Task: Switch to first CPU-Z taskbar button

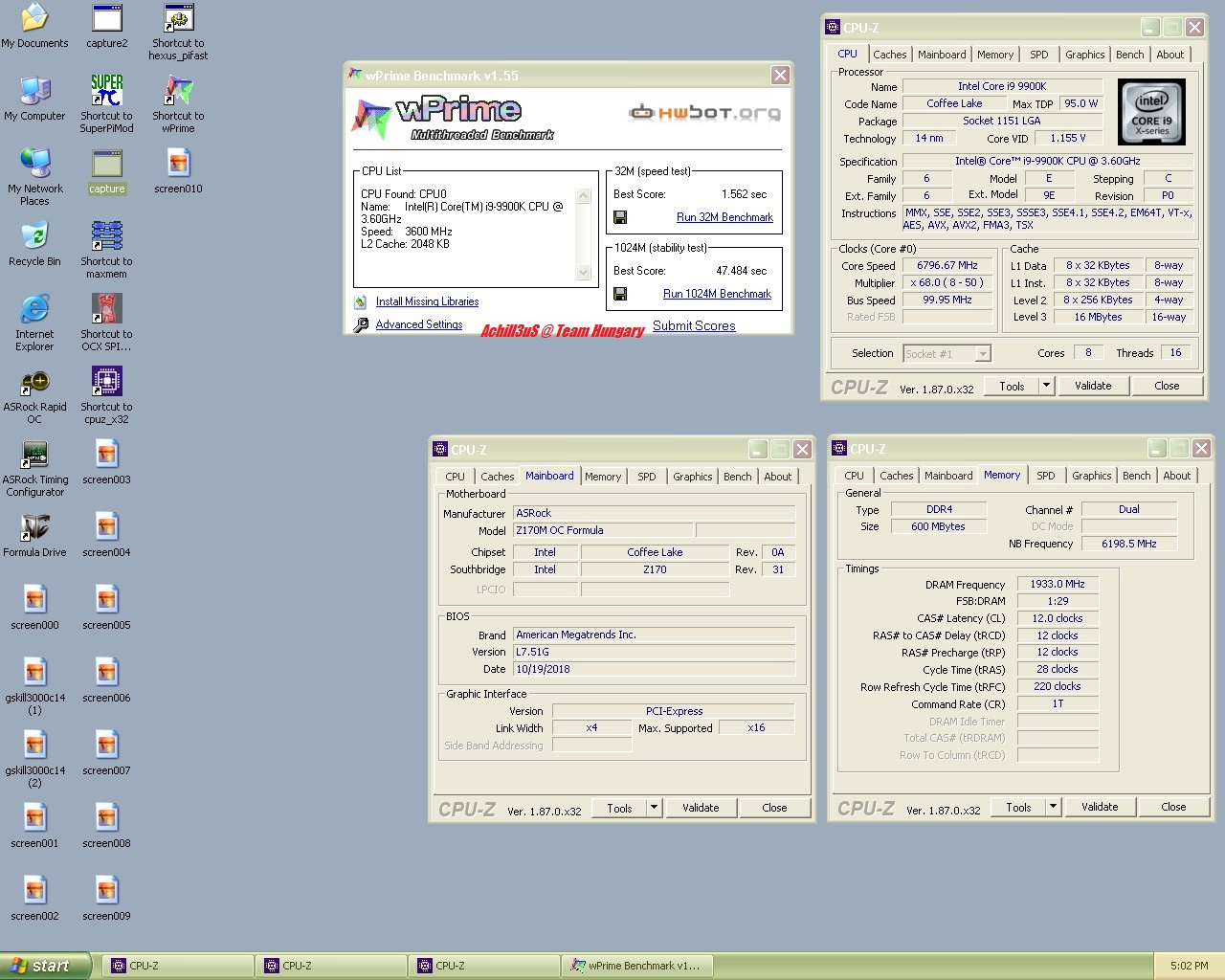Action: click(178, 966)
